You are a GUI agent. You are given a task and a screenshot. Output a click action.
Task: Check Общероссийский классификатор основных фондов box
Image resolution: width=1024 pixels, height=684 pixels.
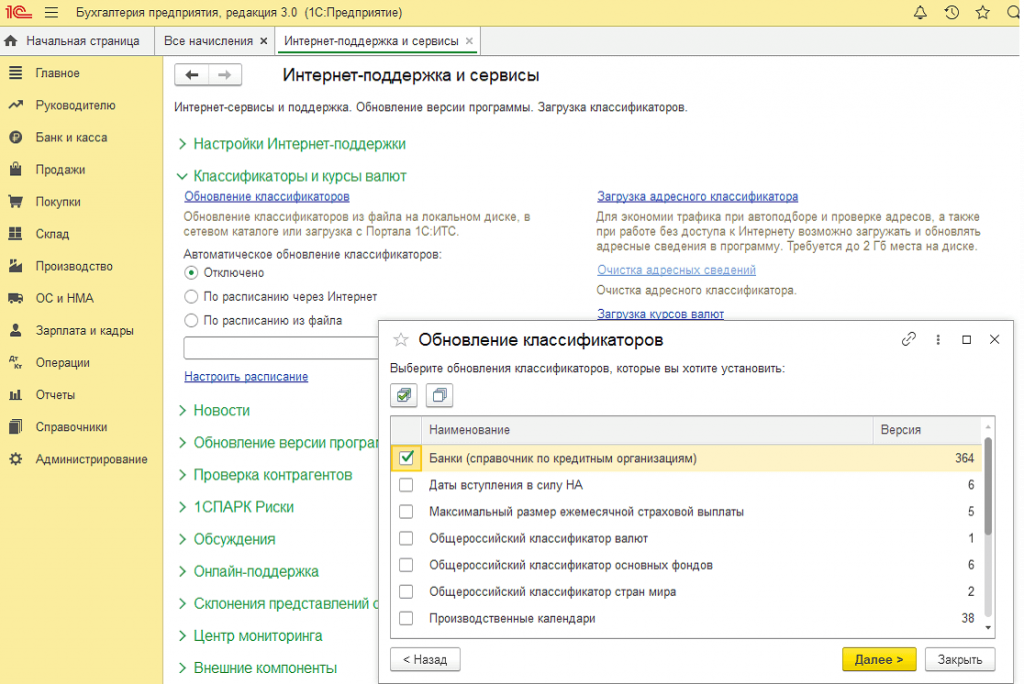point(406,565)
